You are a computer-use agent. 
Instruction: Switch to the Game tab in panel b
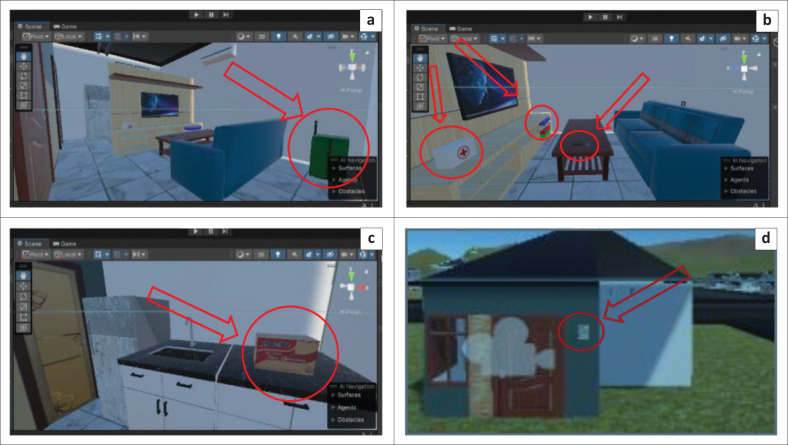point(461,27)
